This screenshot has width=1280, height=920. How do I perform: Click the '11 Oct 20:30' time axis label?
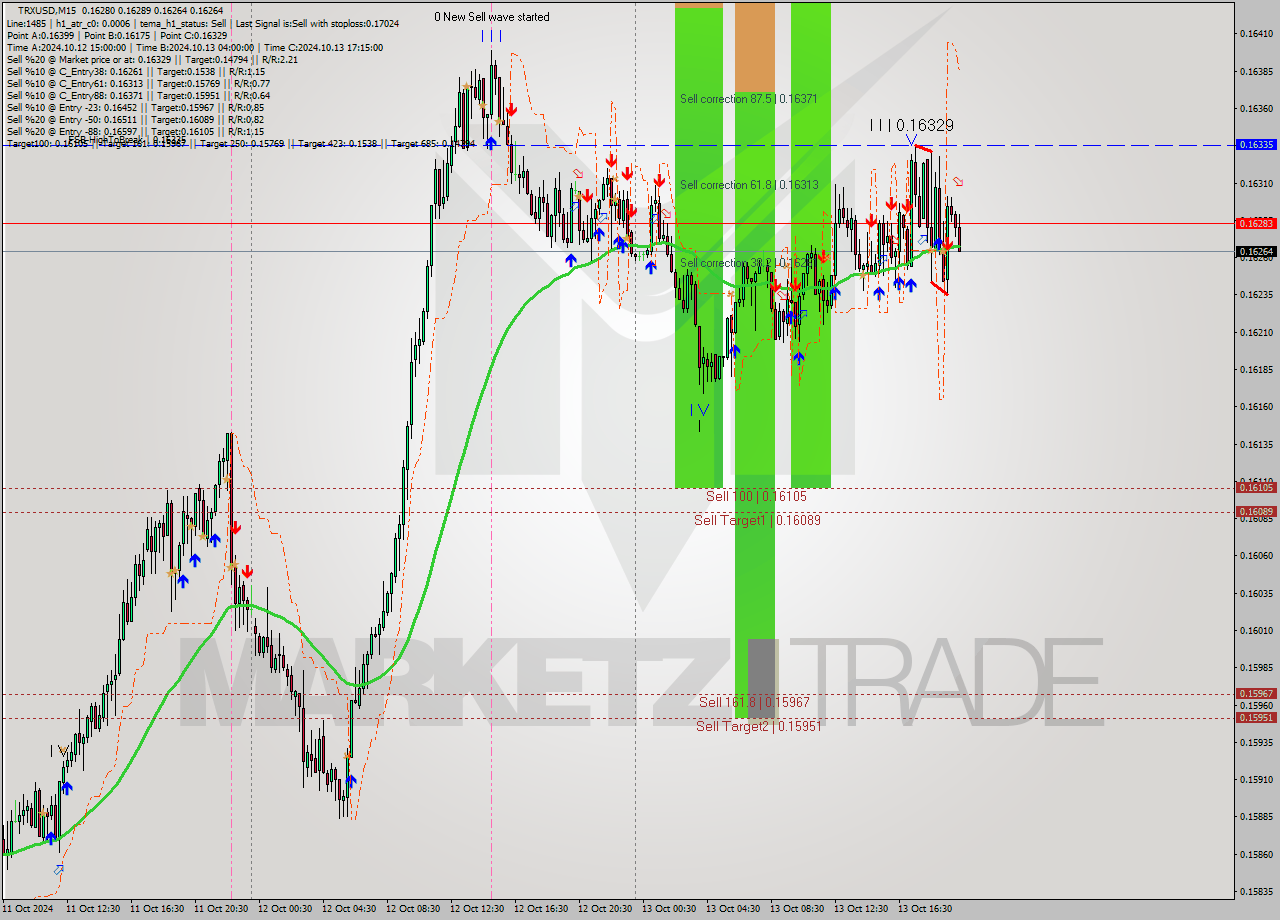coord(221,909)
